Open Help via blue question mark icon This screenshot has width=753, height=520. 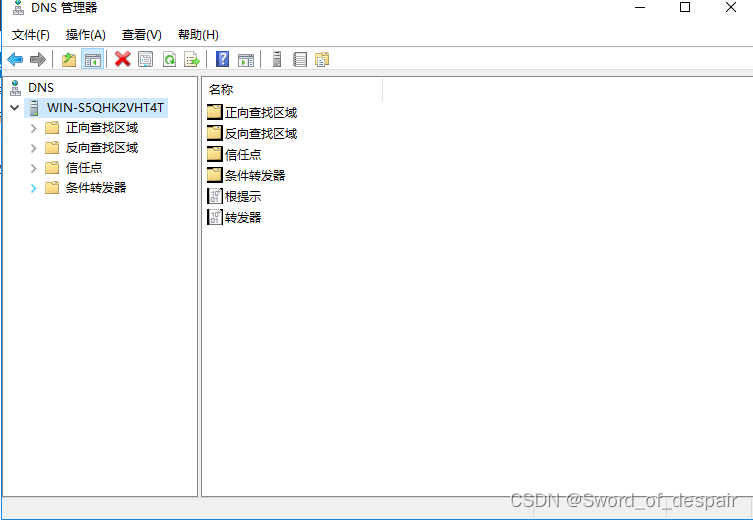pyautogui.click(x=222, y=59)
